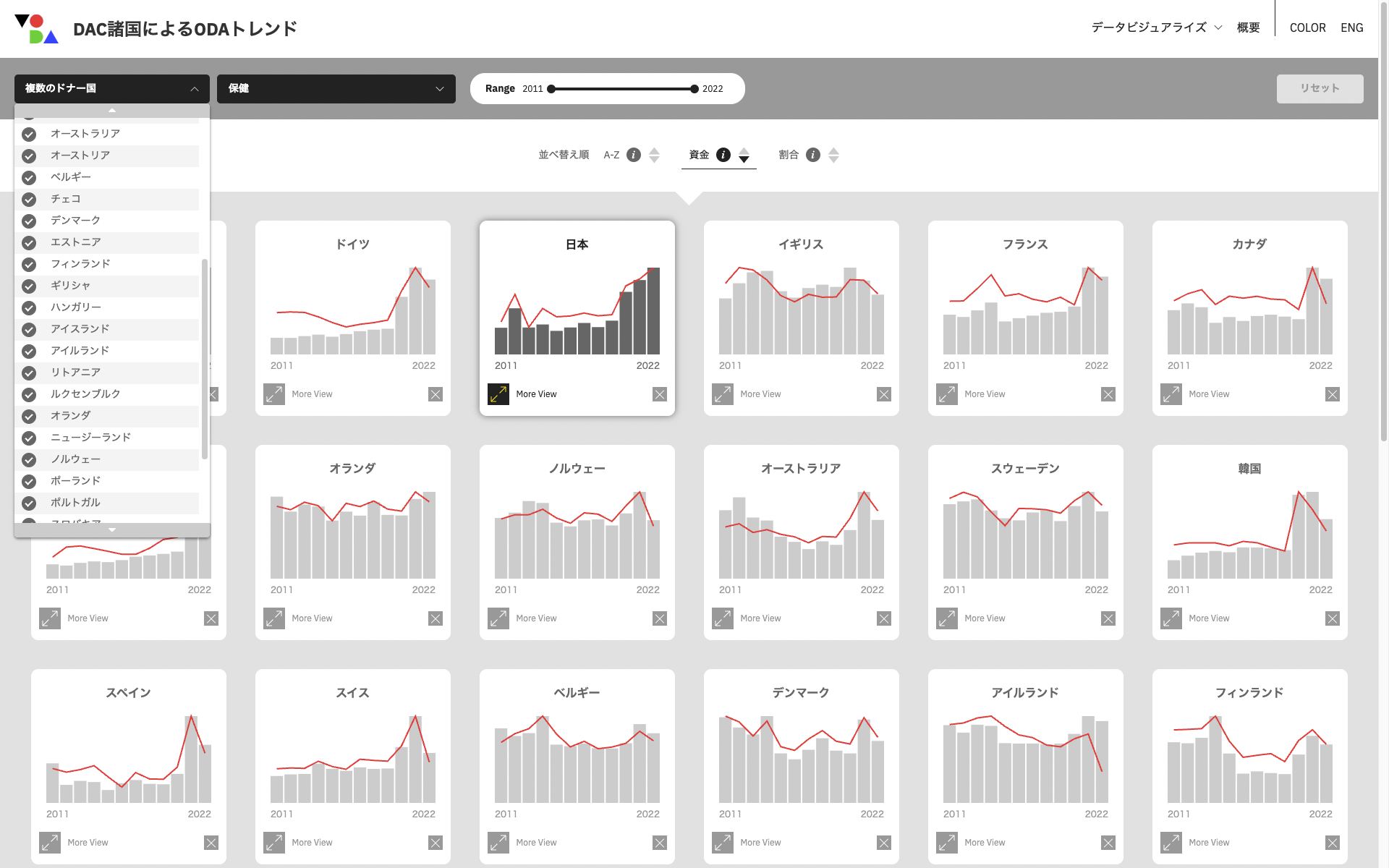Click the 2022 range slider handle

tap(694, 89)
